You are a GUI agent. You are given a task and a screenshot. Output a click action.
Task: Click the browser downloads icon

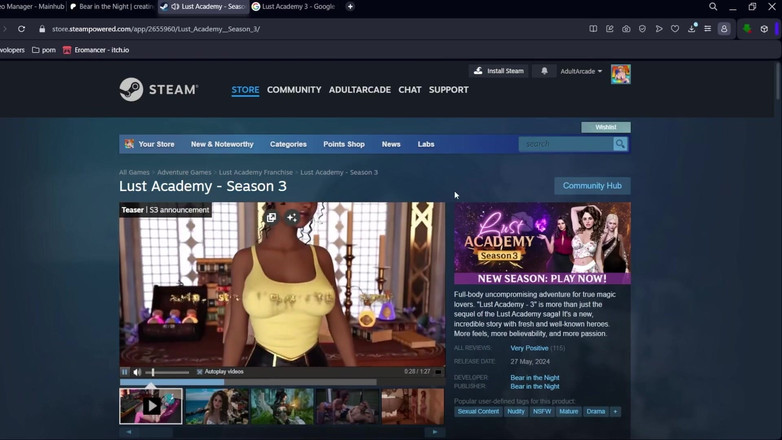(691, 29)
